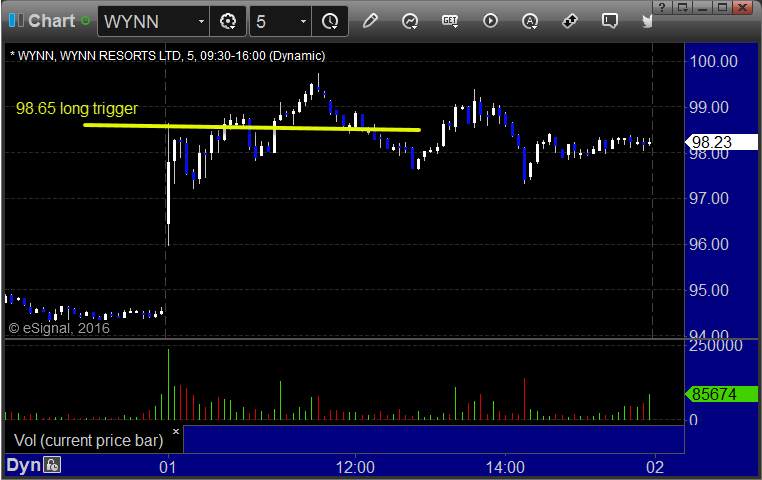The width and height of the screenshot is (762, 480).
Task: Open the chat comment bubble icon
Action: pos(609,21)
